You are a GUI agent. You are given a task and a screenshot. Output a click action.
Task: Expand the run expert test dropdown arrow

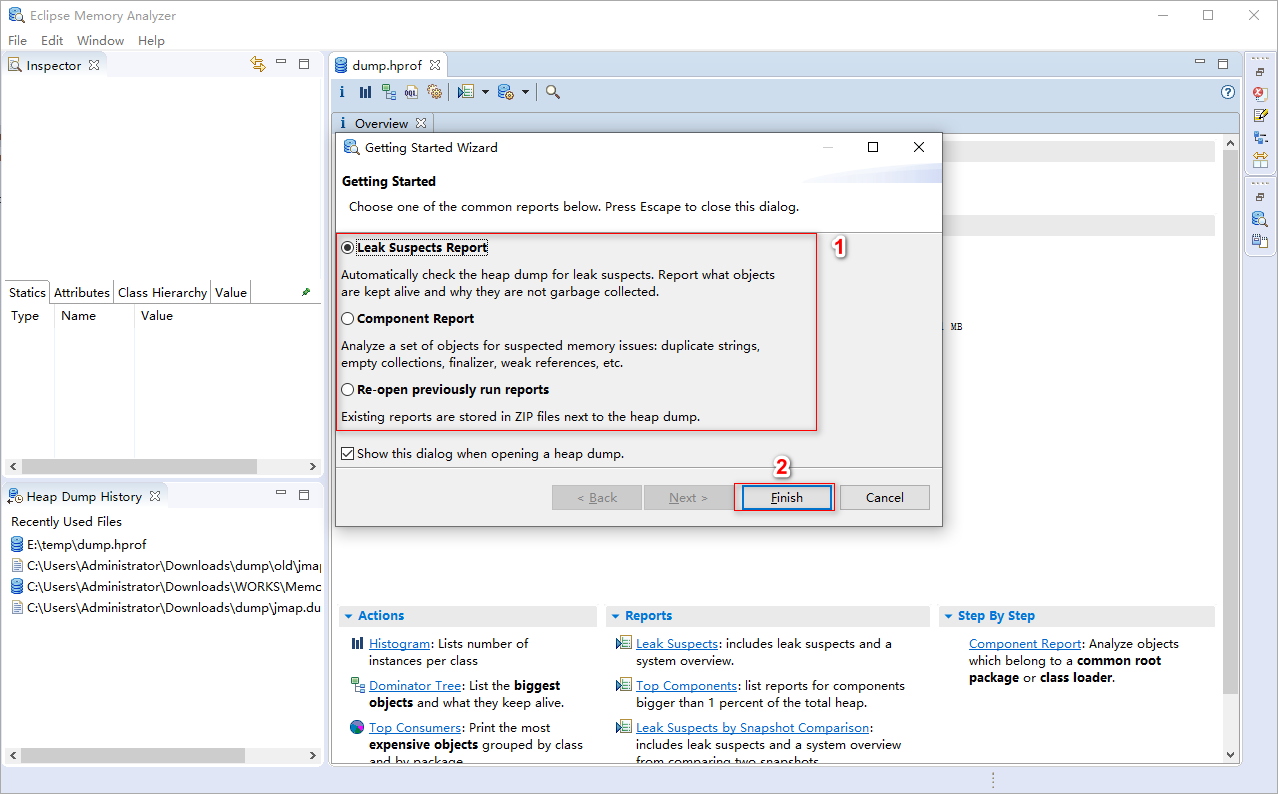pyautogui.click(x=485, y=92)
